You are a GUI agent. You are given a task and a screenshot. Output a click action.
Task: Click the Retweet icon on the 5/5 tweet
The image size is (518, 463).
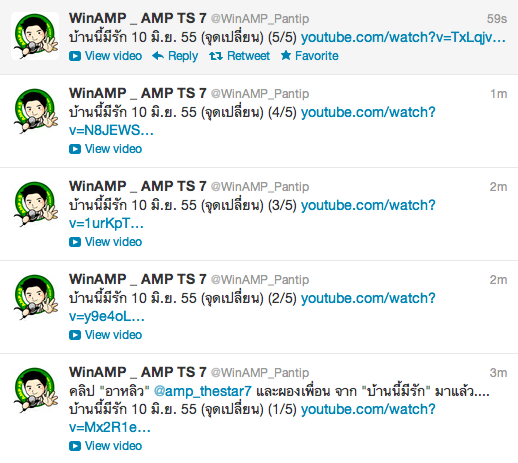[216, 56]
